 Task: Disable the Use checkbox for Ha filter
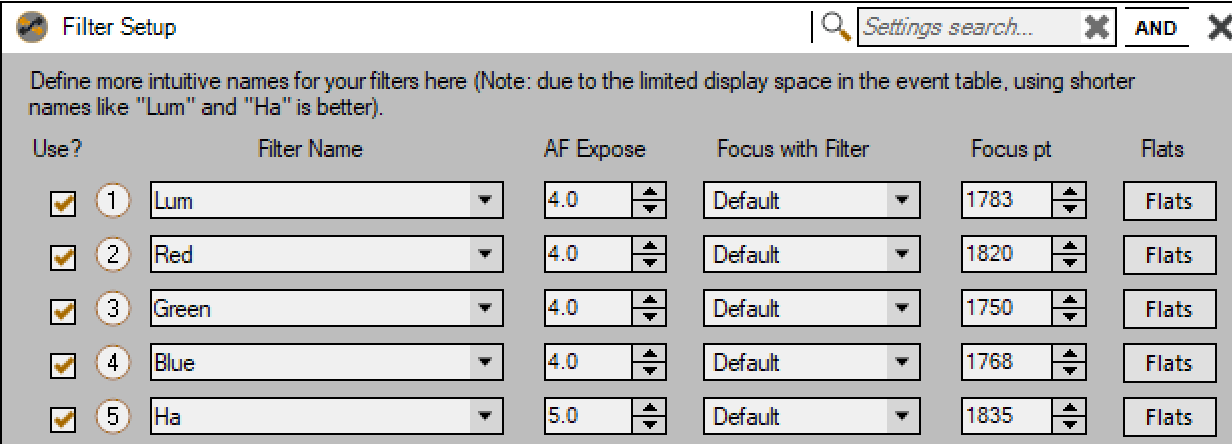[x=64, y=418]
